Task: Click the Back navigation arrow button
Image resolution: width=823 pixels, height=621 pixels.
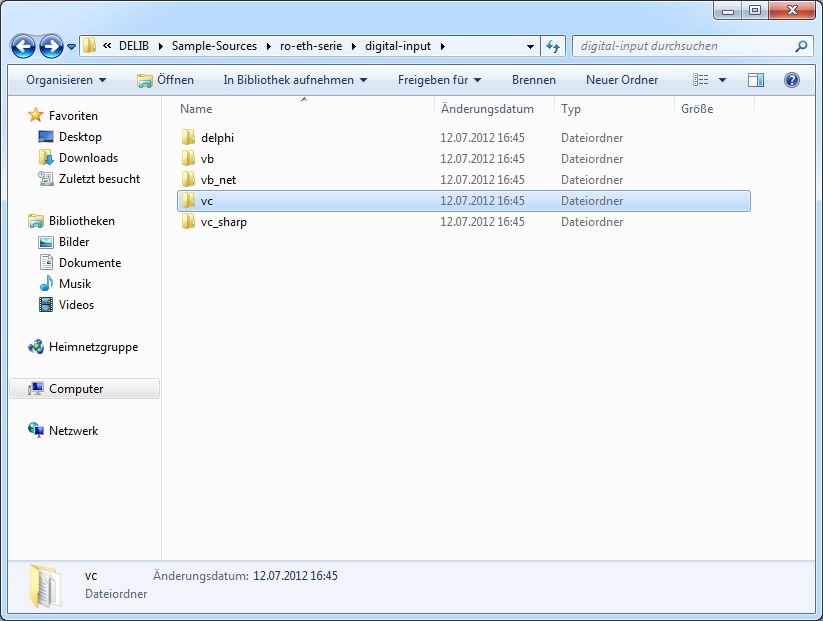Action: click(24, 46)
